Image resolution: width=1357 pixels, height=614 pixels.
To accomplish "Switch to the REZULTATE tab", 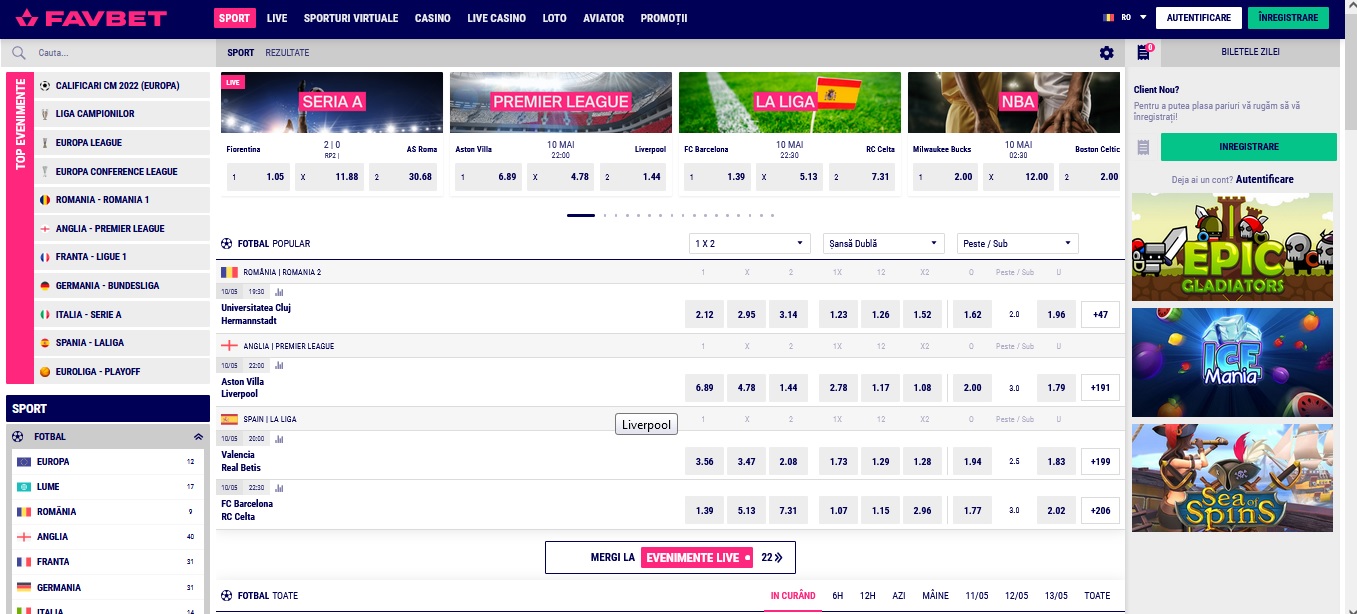I will (287, 52).
